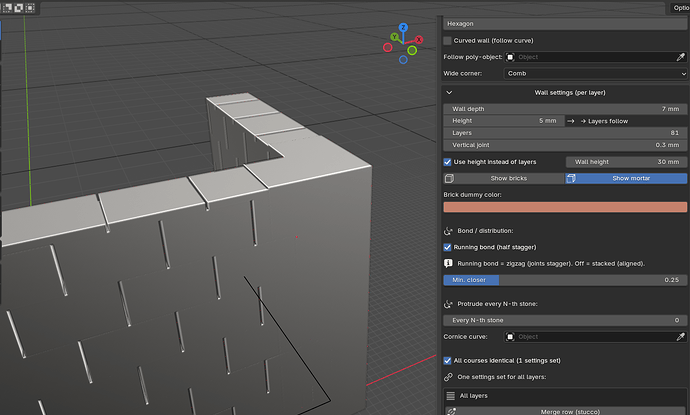Click the info icon beside Running bond note

[x=448, y=264]
